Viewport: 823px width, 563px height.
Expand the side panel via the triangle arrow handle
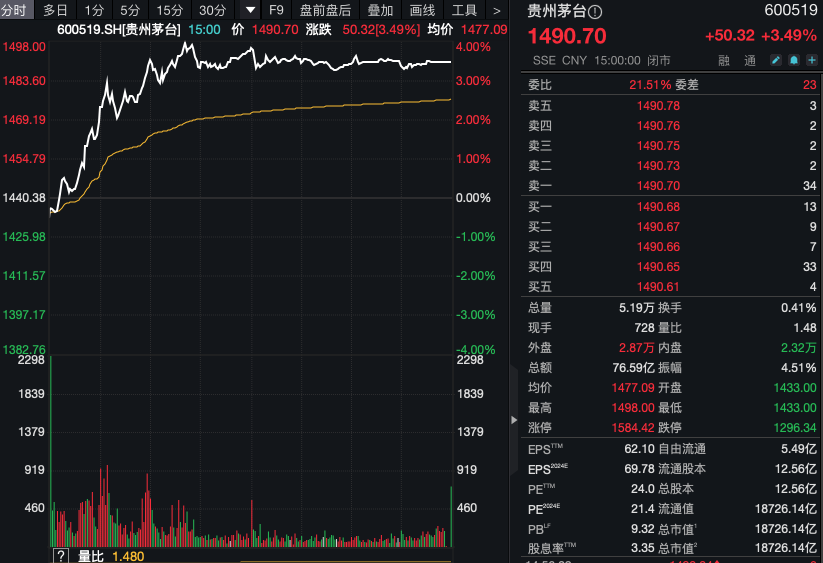(x=514, y=420)
